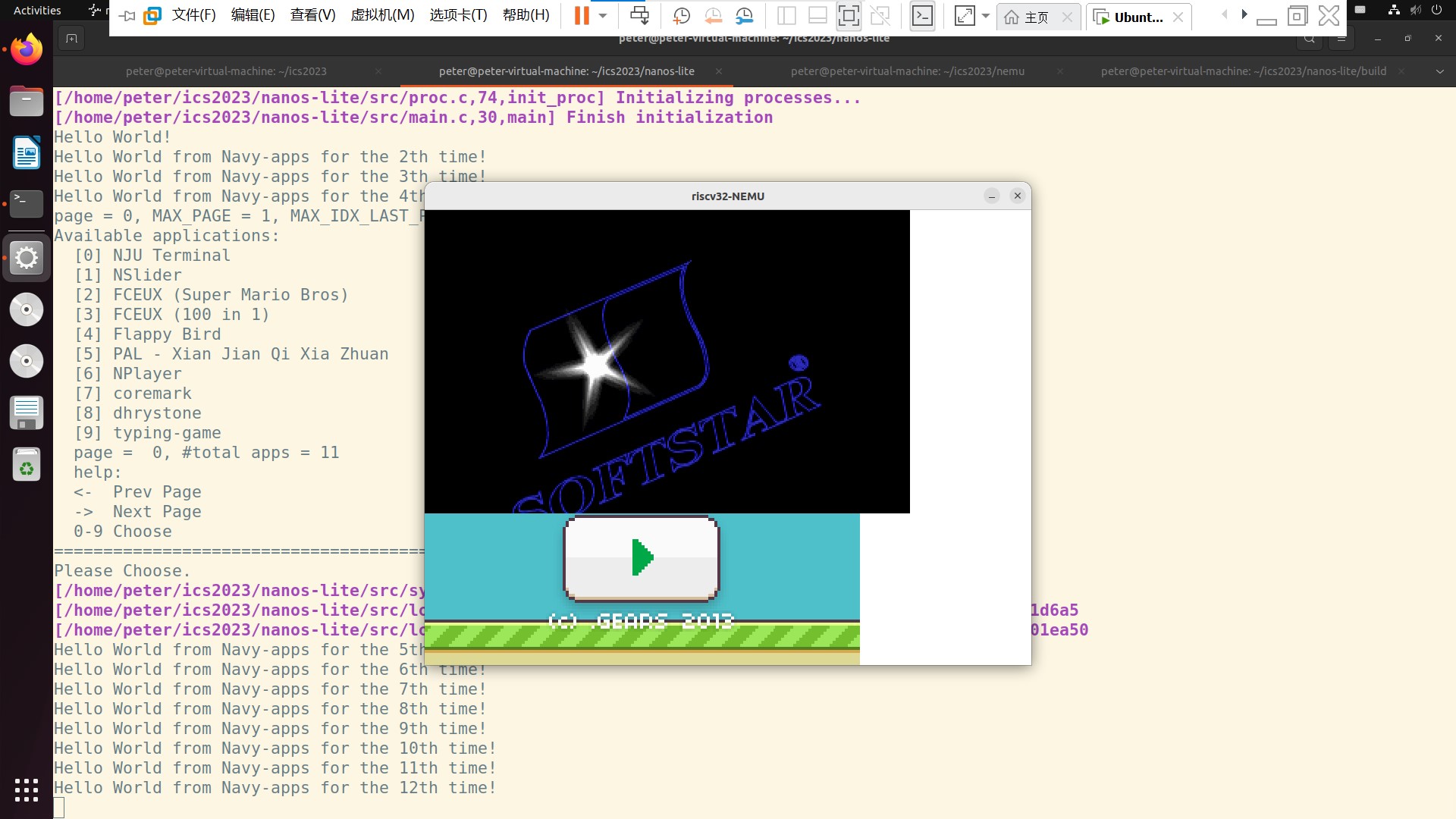The width and height of the screenshot is (1456, 819).
Task: Open the 选项卡(T) menu
Action: click(x=458, y=16)
